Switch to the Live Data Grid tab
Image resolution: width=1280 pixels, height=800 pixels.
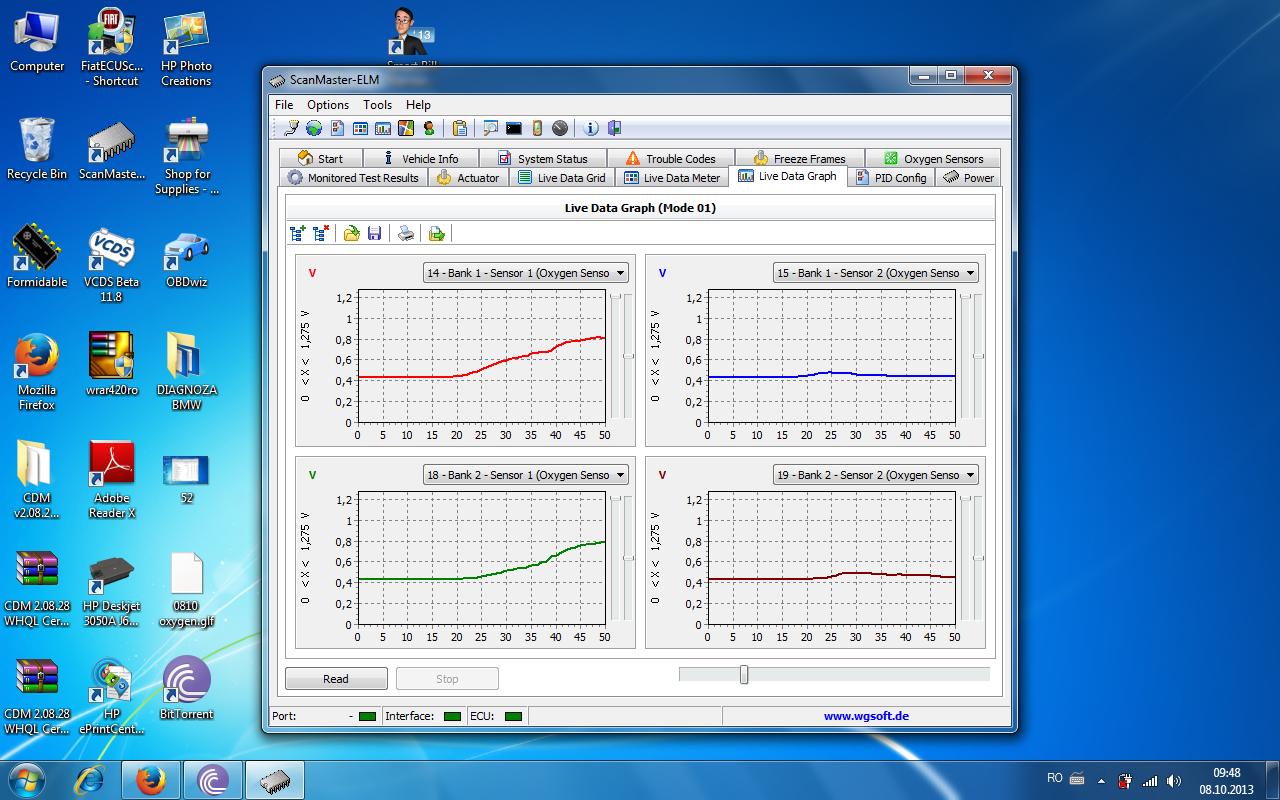561,177
